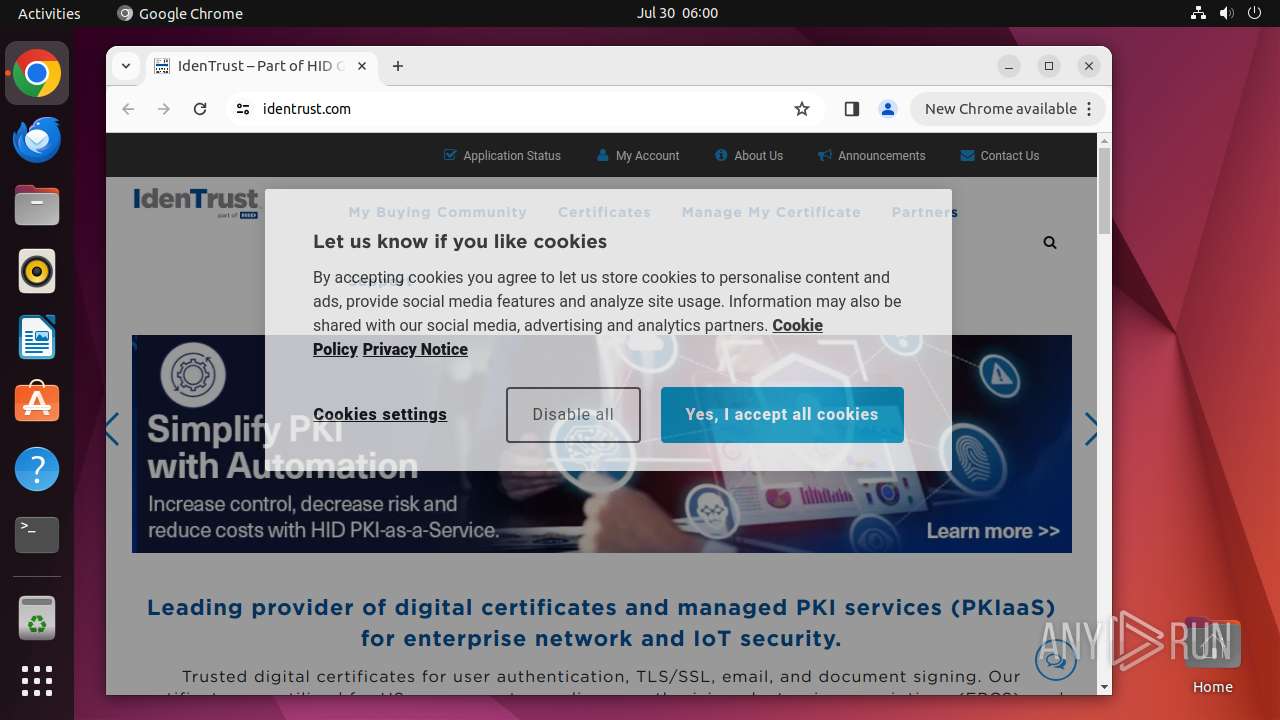Go to previous banner slide
Screen dimensions: 1280x720
point(113,429)
